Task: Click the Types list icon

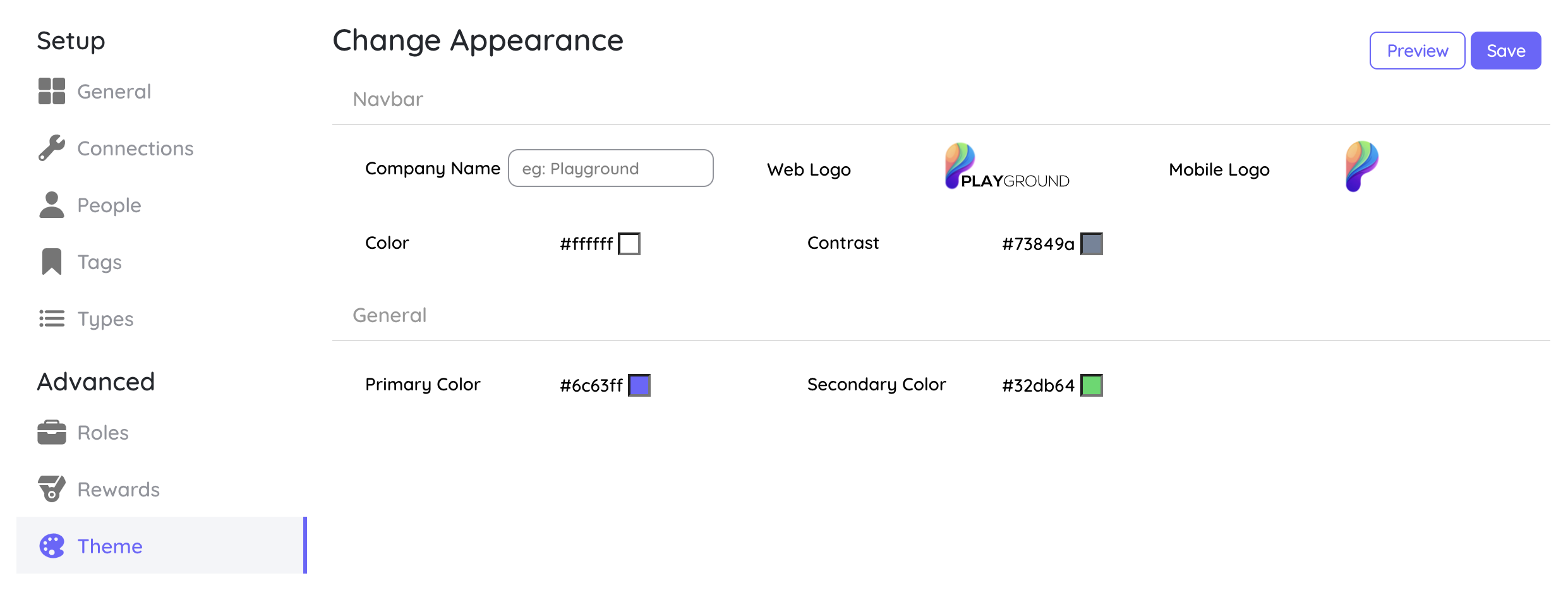Action: (51, 318)
